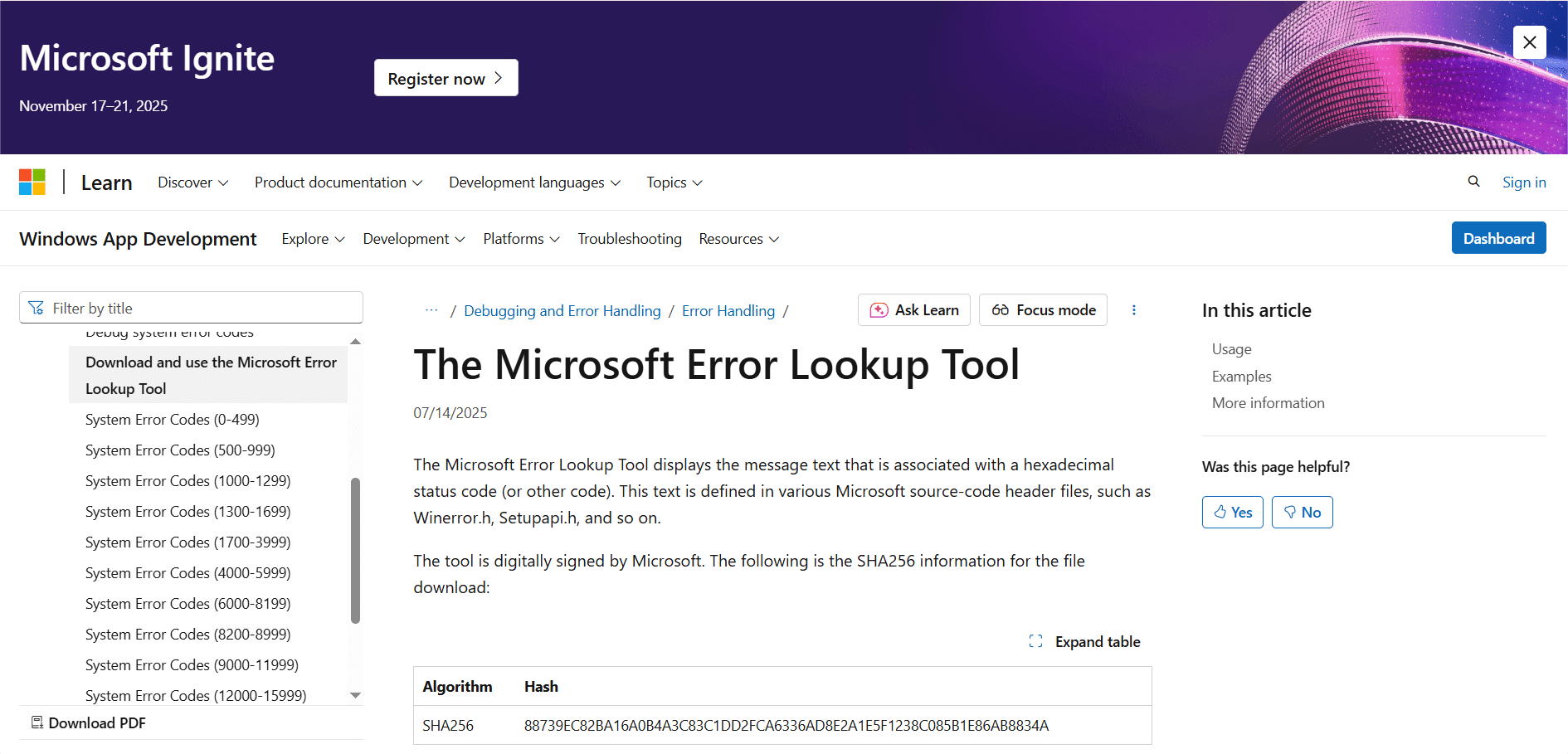Click the Filter by title field
This screenshot has width=1568, height=754.
199,308
